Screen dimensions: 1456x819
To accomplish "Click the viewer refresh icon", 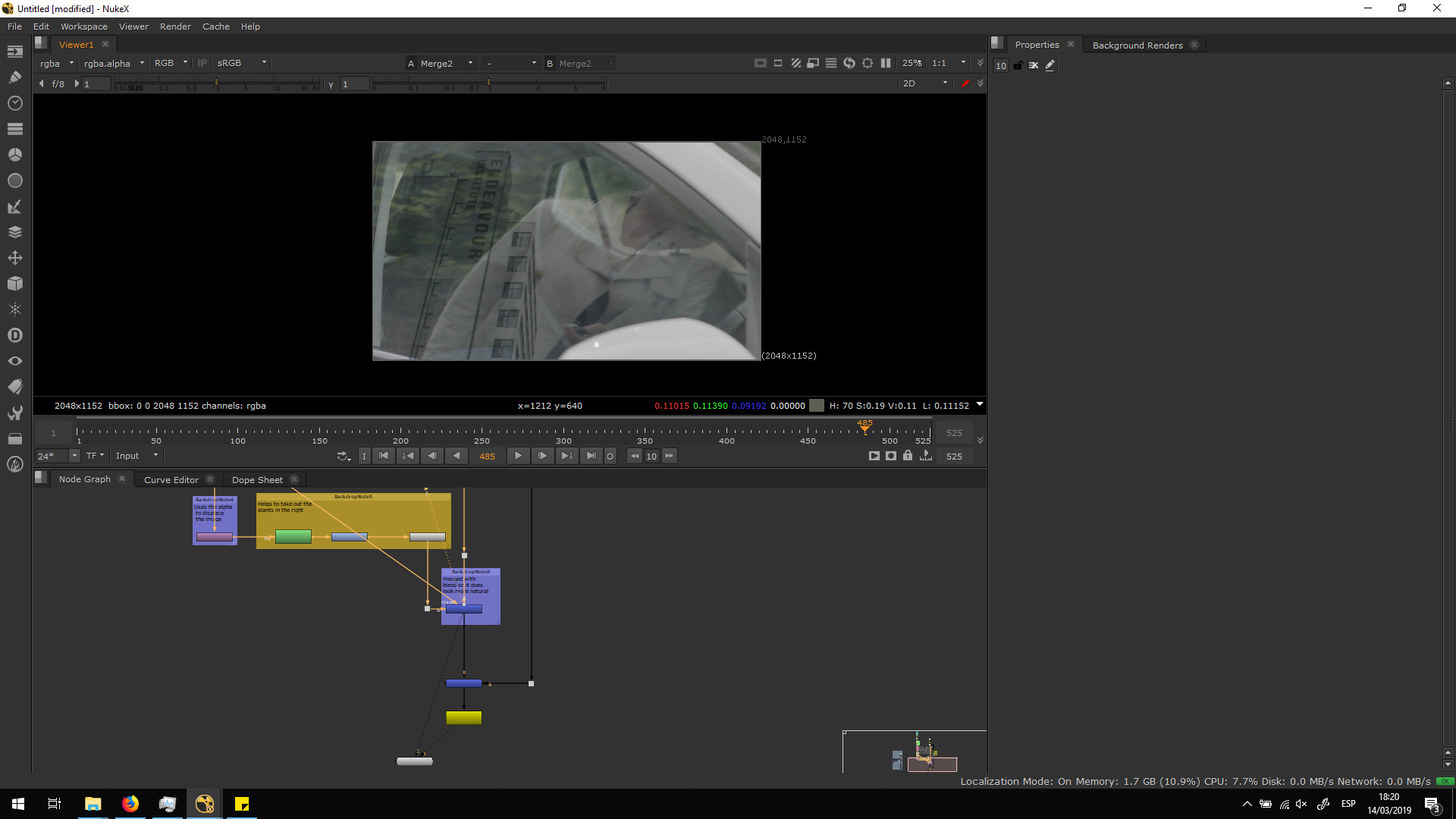I will click(849, 64).
